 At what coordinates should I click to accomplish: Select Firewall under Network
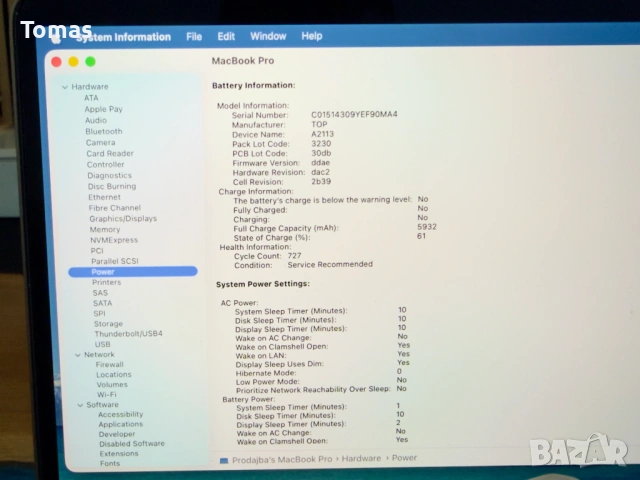pos(109,364)
